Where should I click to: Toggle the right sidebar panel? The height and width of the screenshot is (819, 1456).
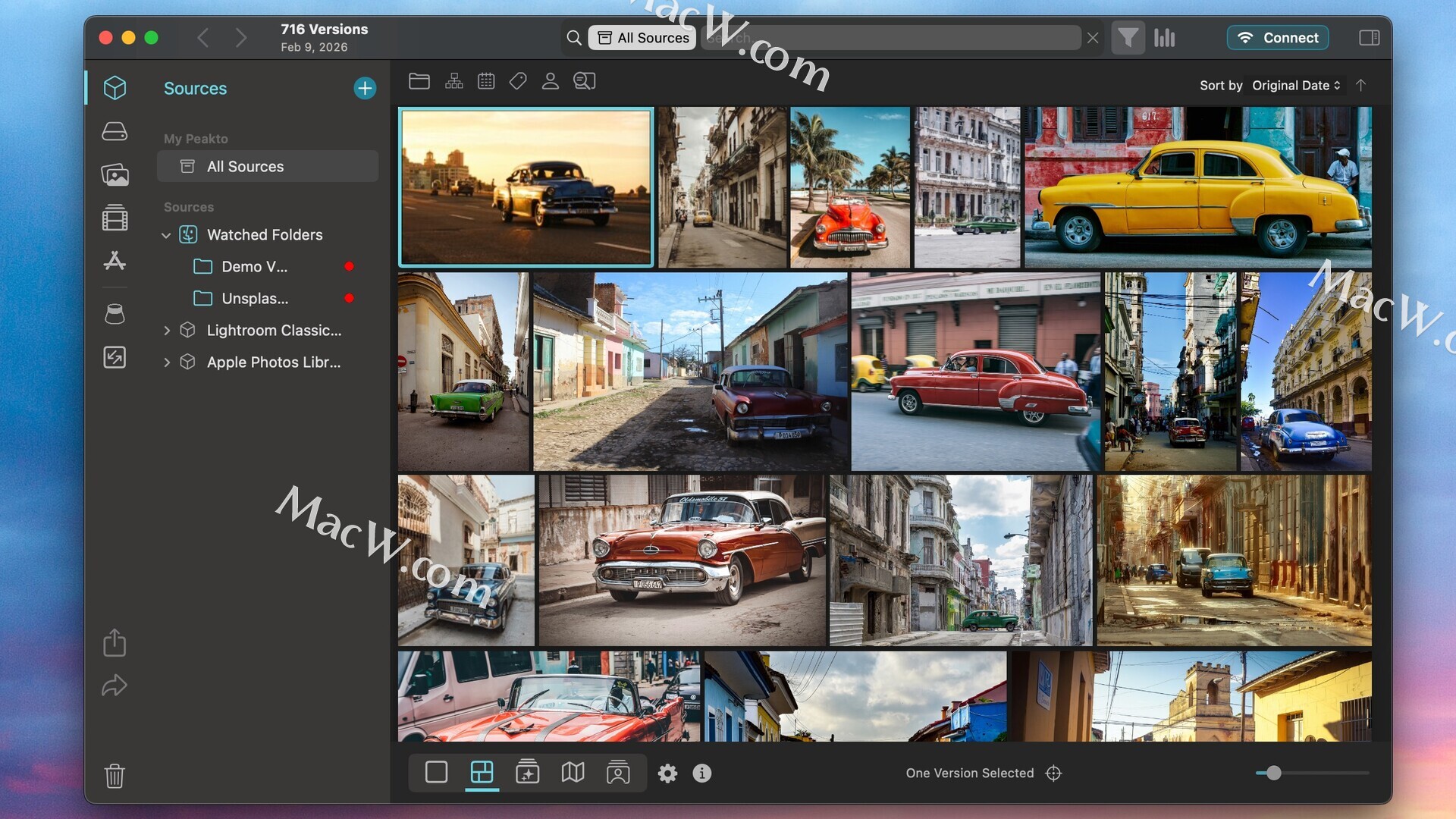tap(1369, 38)
